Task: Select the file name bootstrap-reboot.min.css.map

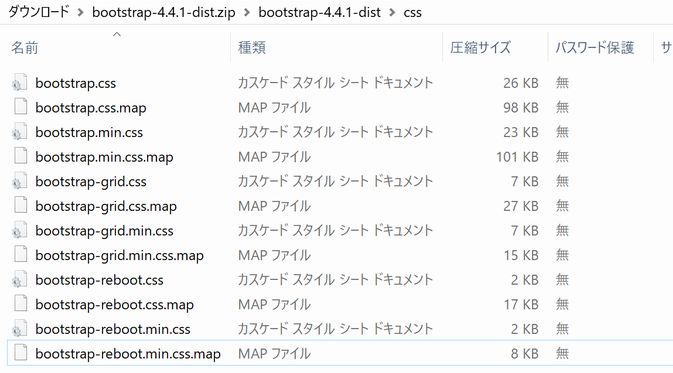Action: coord(128,354)
